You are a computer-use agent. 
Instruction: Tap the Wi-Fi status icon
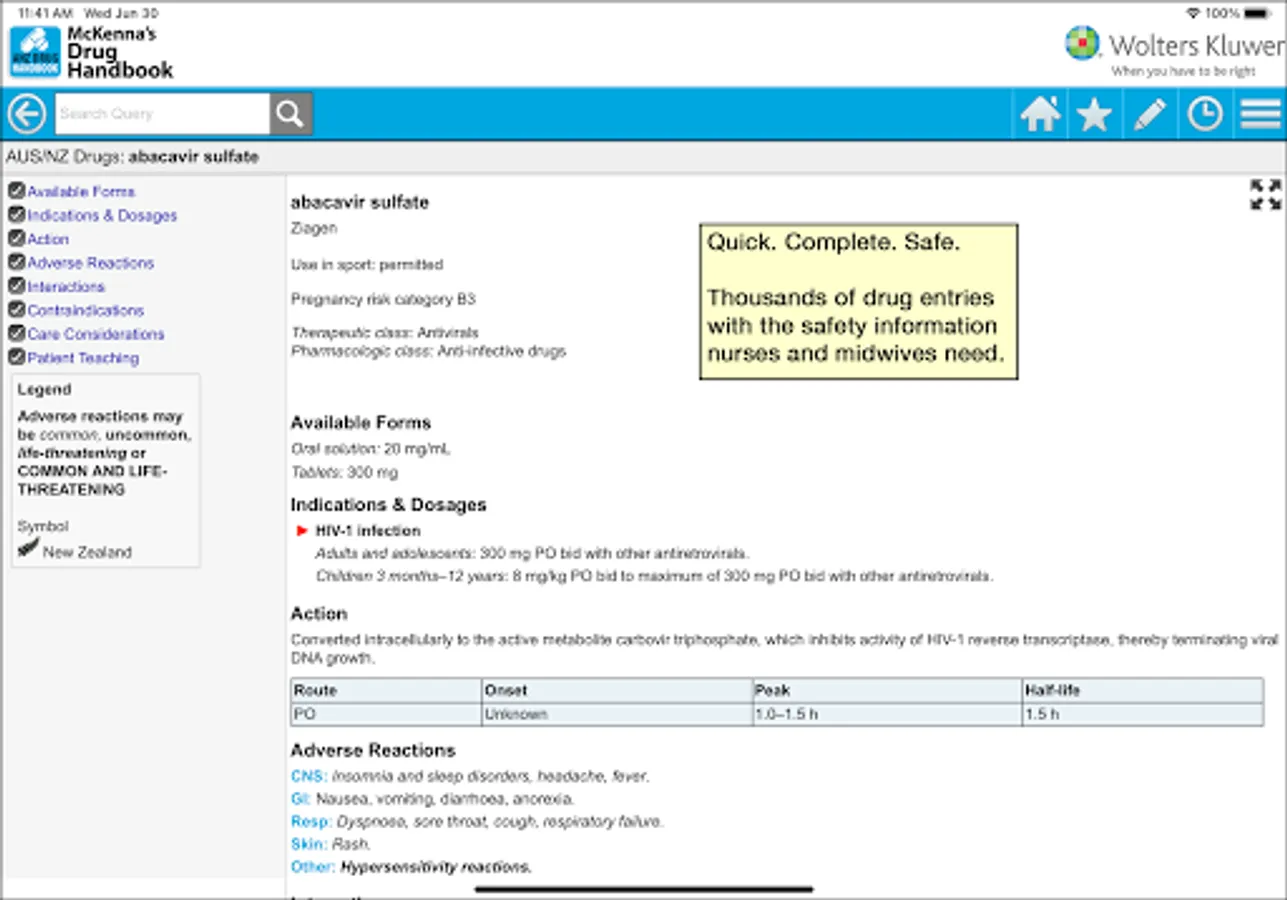(x=1193, y=13)
